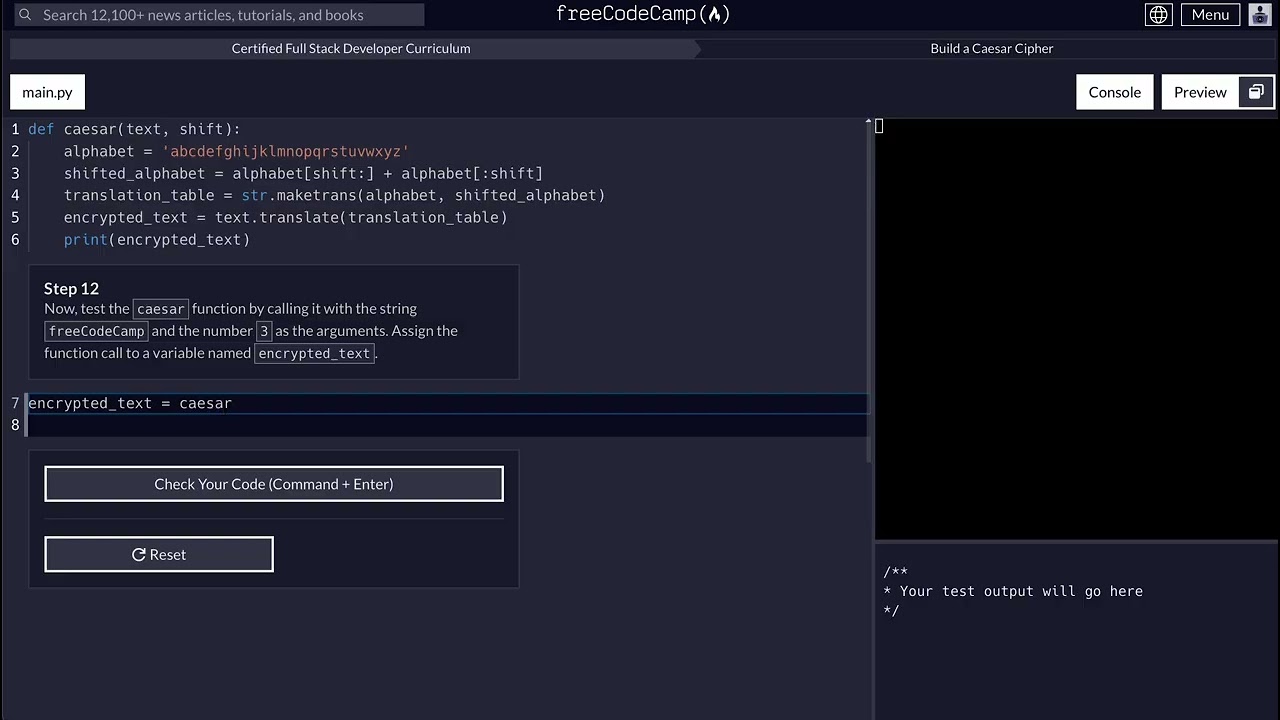Viewport: 1280px width, 720px height.
Task: Click the alphabet string assignment line
Action: tap(236, 151)
